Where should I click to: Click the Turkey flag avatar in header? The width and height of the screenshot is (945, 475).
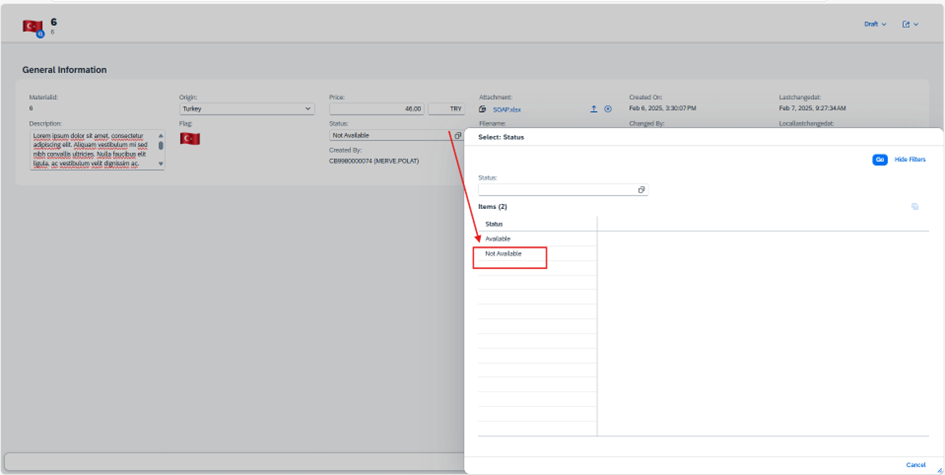pyautogui.click(x=33, y=27)
